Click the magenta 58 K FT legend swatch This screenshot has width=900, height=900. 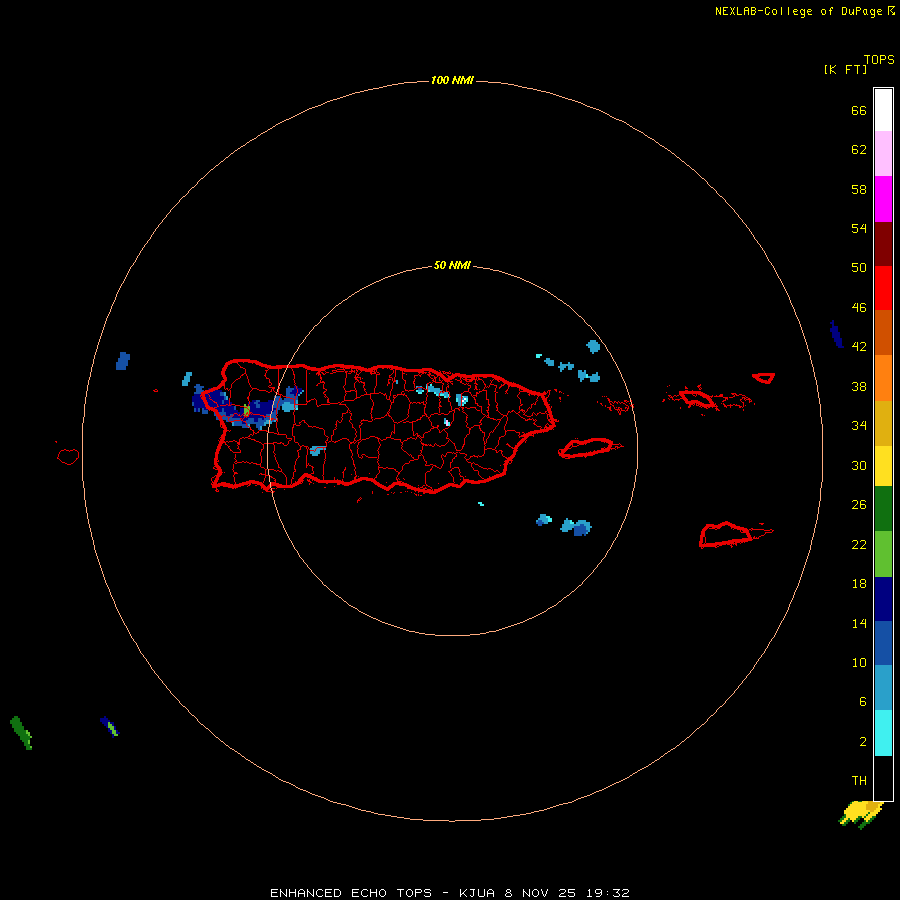(883, 199)
